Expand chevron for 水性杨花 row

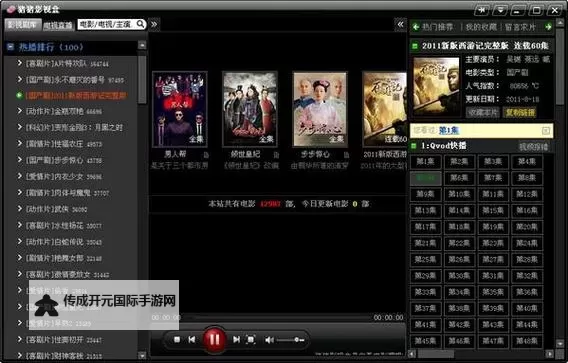[20, 225]
